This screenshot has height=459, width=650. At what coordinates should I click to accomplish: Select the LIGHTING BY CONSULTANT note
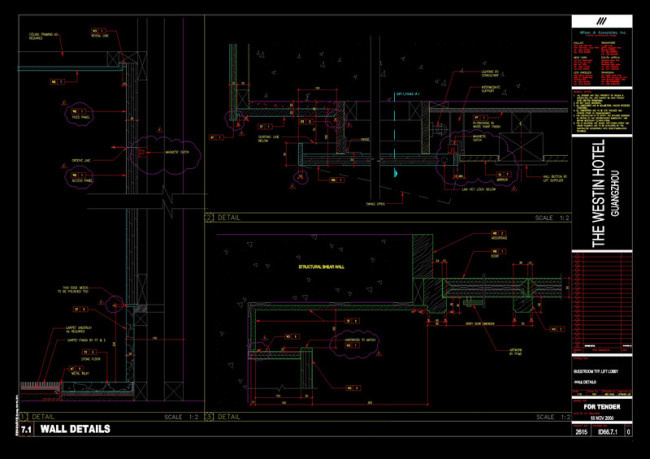(490, 73)
